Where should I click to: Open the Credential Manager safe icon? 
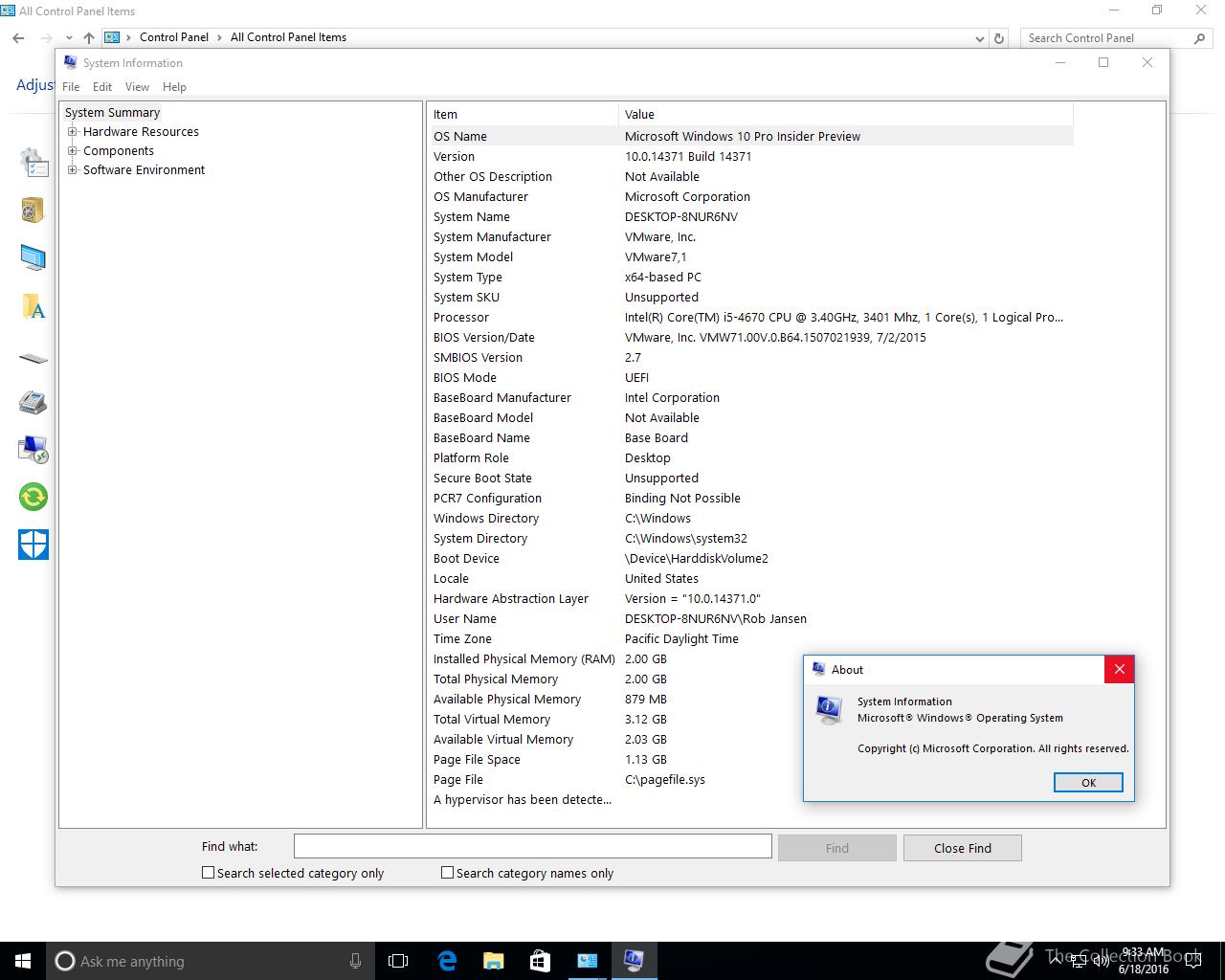(33, 210)
